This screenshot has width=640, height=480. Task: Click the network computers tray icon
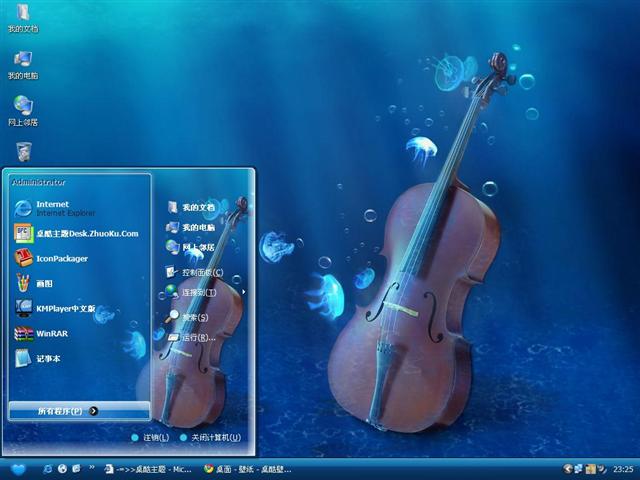coord(579,469)
